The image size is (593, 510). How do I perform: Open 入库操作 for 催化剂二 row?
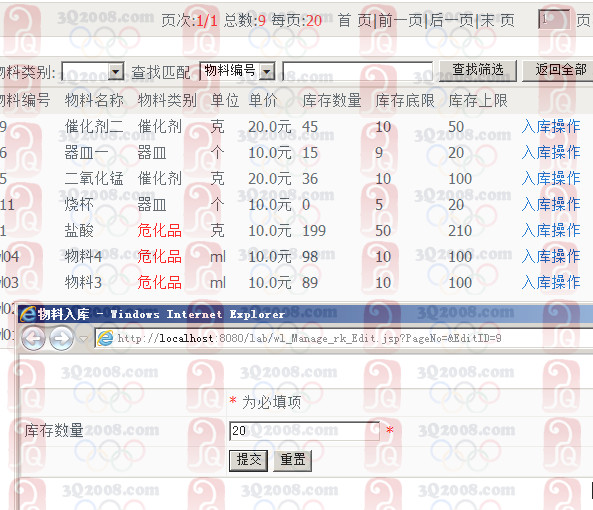pos(551,127)
